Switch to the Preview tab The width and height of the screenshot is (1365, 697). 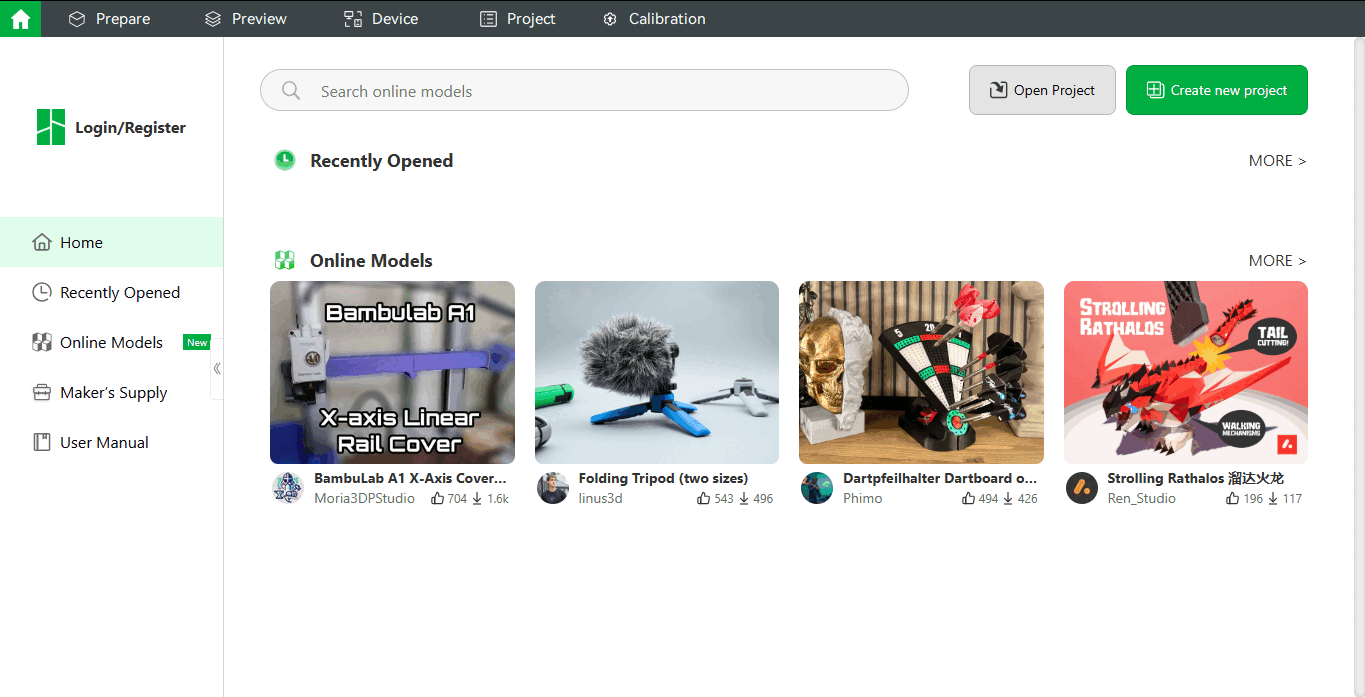coord(245,19)
